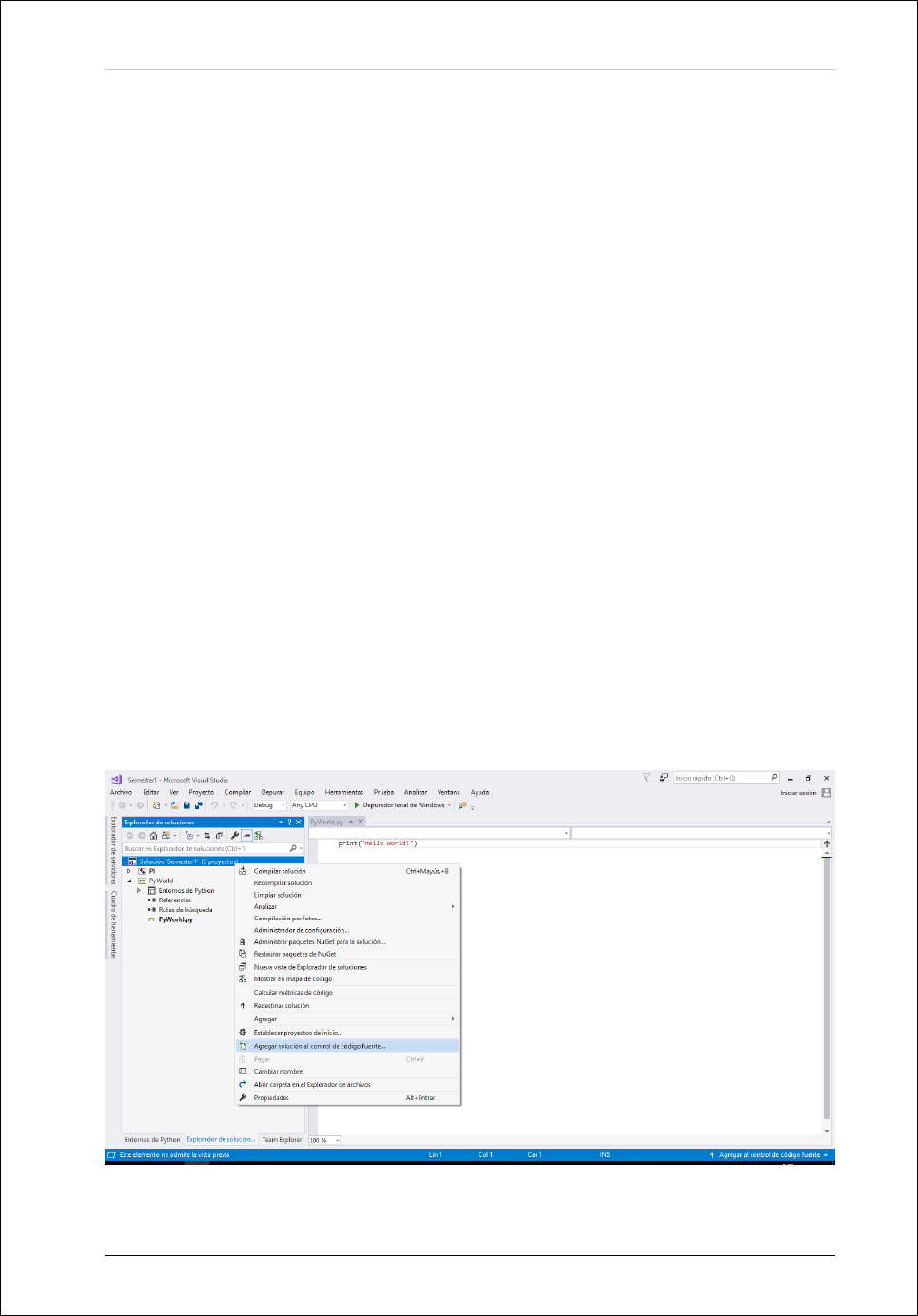Expand Entornos de Python node

(139, 890)
